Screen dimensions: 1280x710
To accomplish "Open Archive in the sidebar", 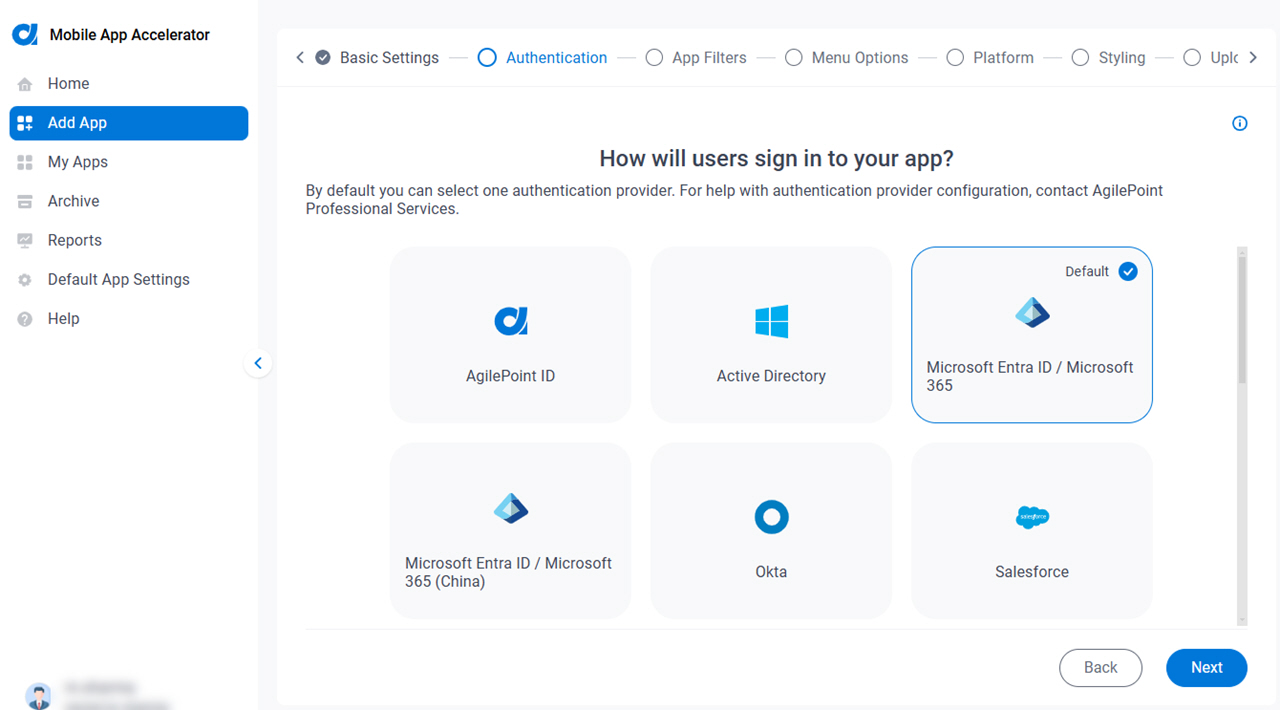I will point(129,201).
